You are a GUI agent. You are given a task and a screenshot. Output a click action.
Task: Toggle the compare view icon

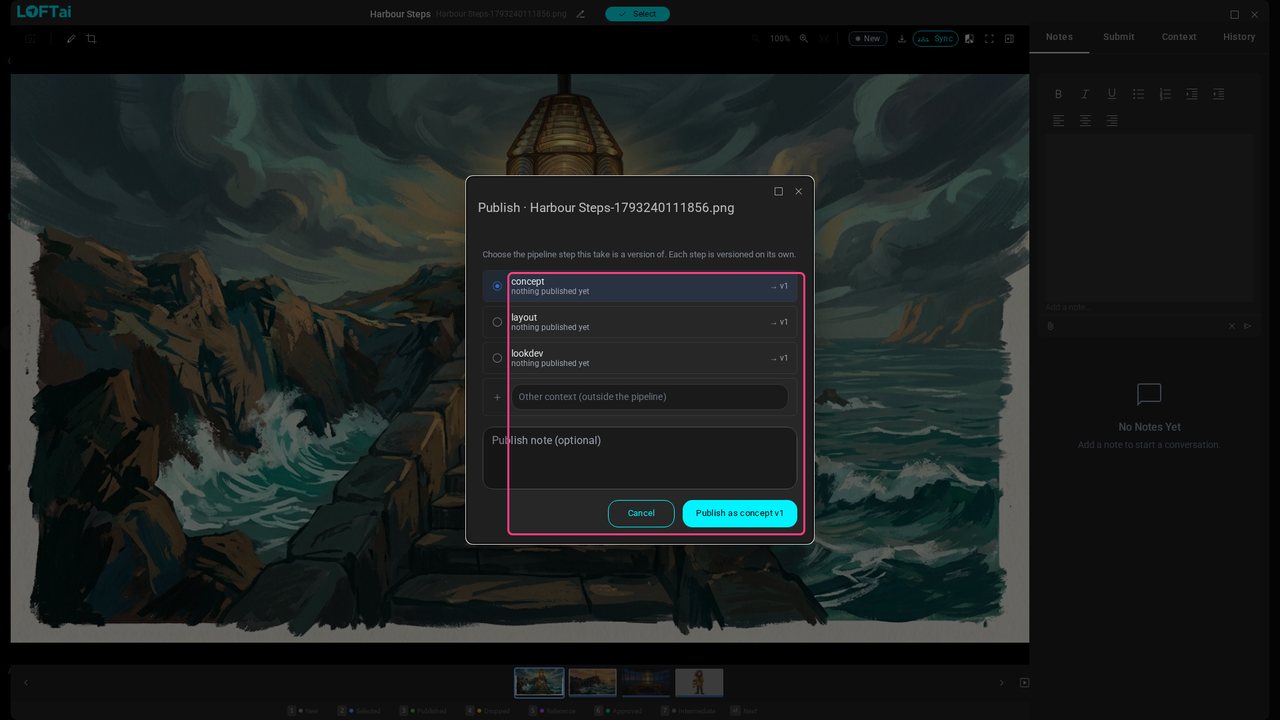pos(969,39)
